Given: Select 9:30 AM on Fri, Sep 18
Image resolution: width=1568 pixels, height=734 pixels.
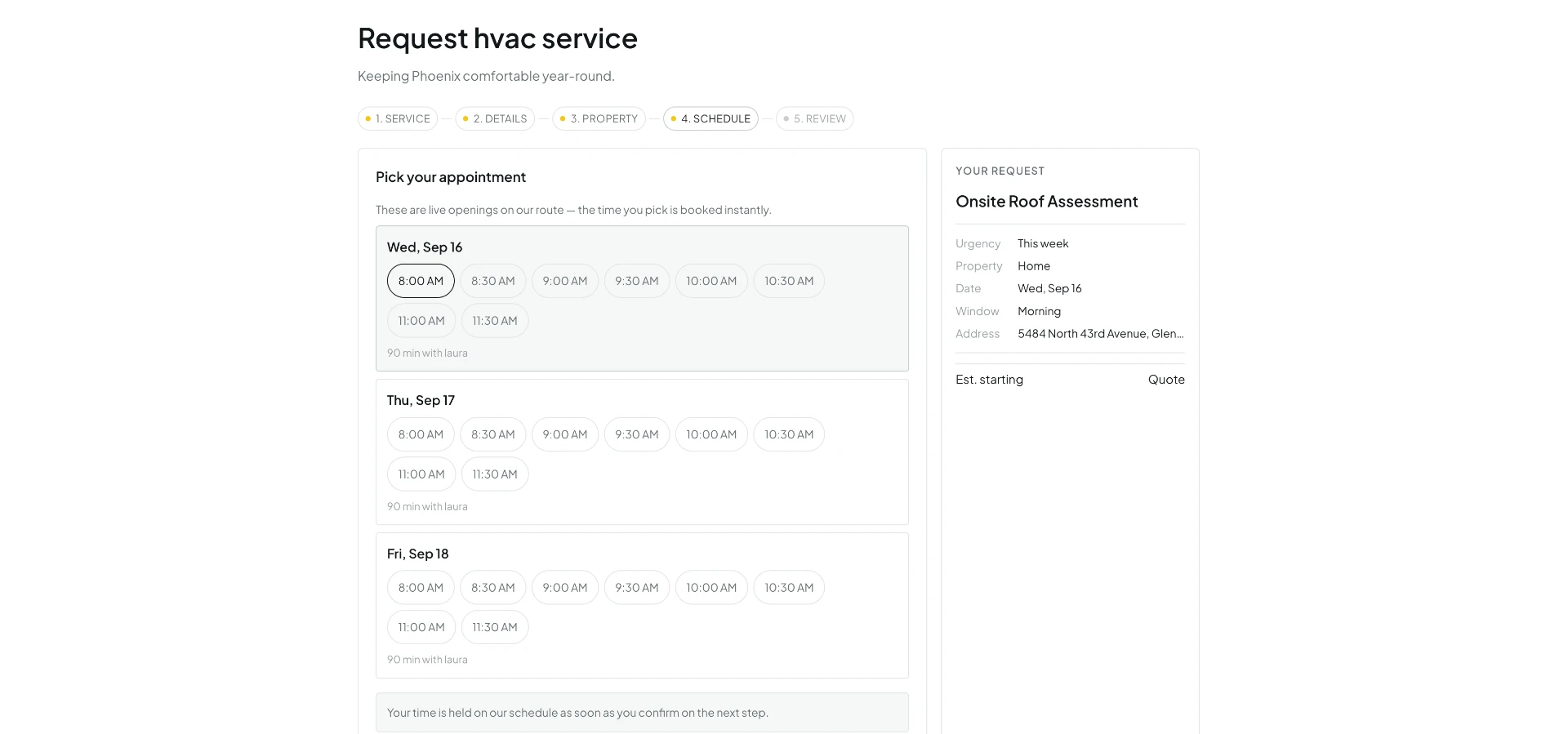Looking at the screenshot, I should click(637, 587).
